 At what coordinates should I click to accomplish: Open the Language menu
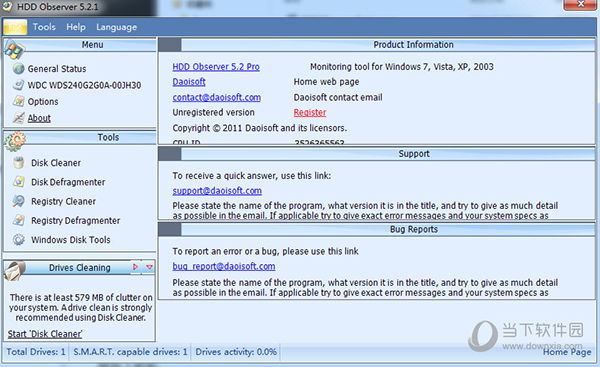click(116, 27)
